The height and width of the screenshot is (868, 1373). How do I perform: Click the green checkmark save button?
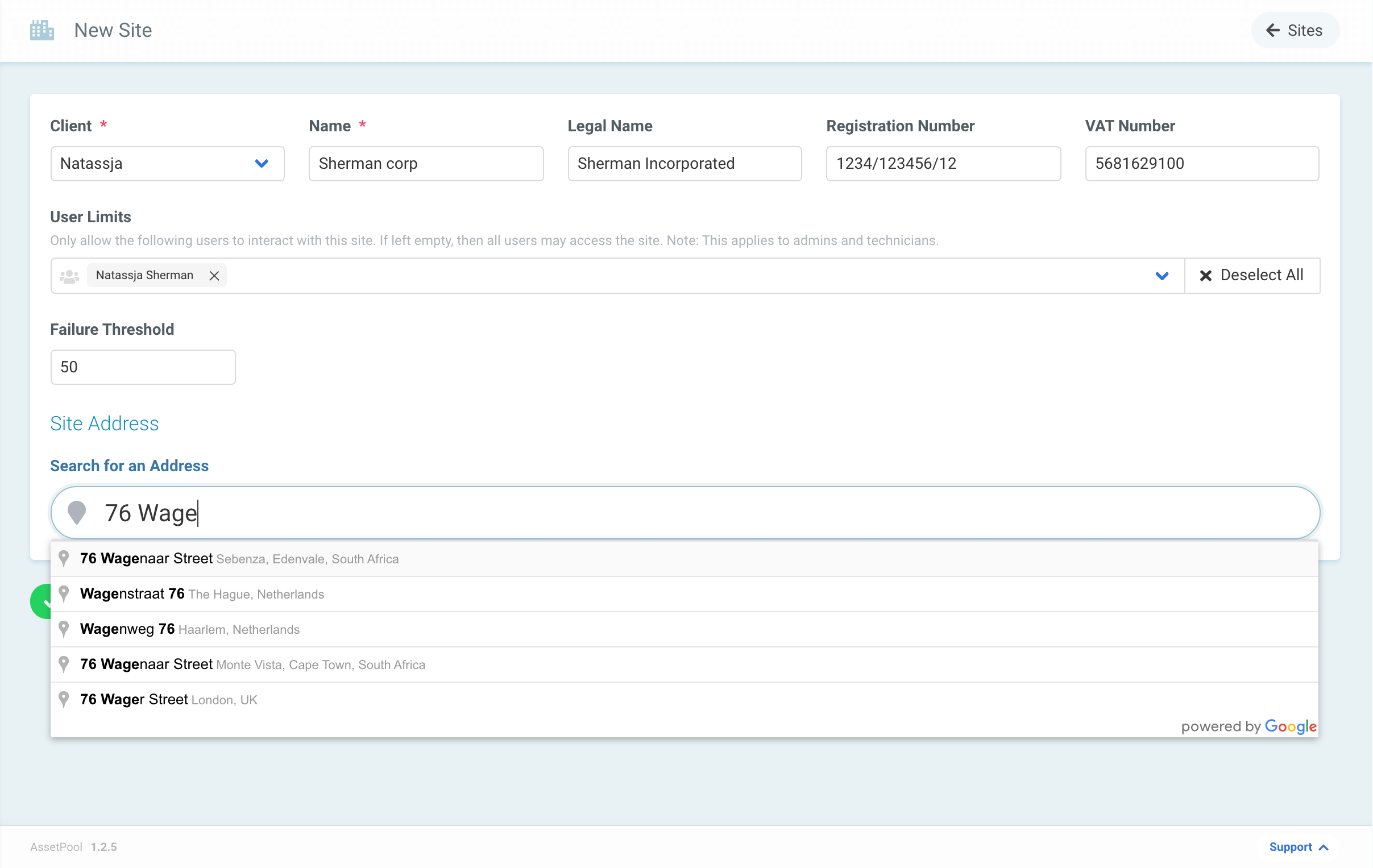point(41,601)
